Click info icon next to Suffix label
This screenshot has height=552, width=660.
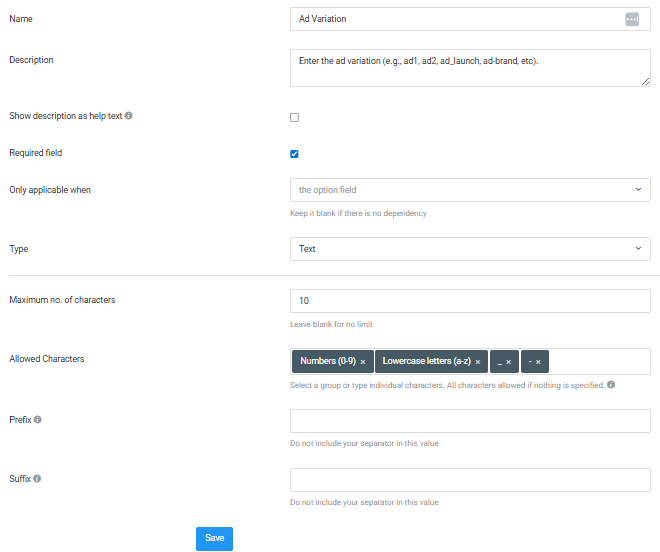click(37, 478)
